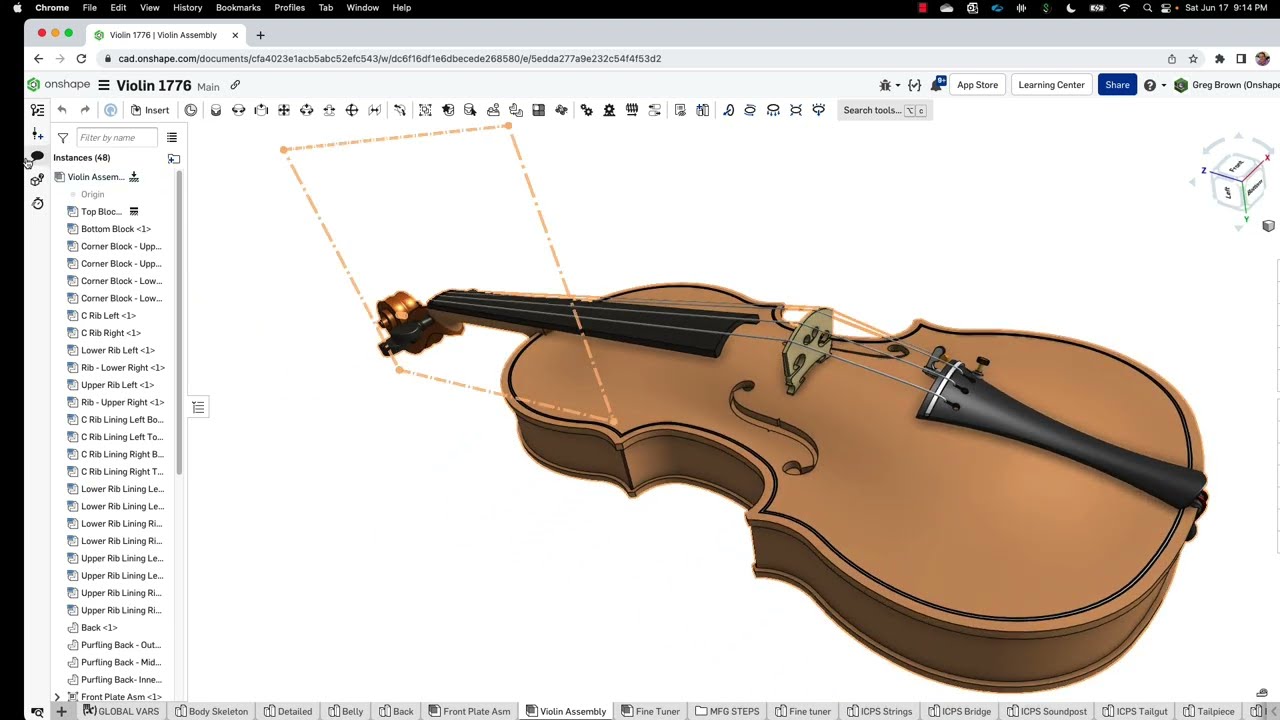Select the Revolute mate tool

238,110
